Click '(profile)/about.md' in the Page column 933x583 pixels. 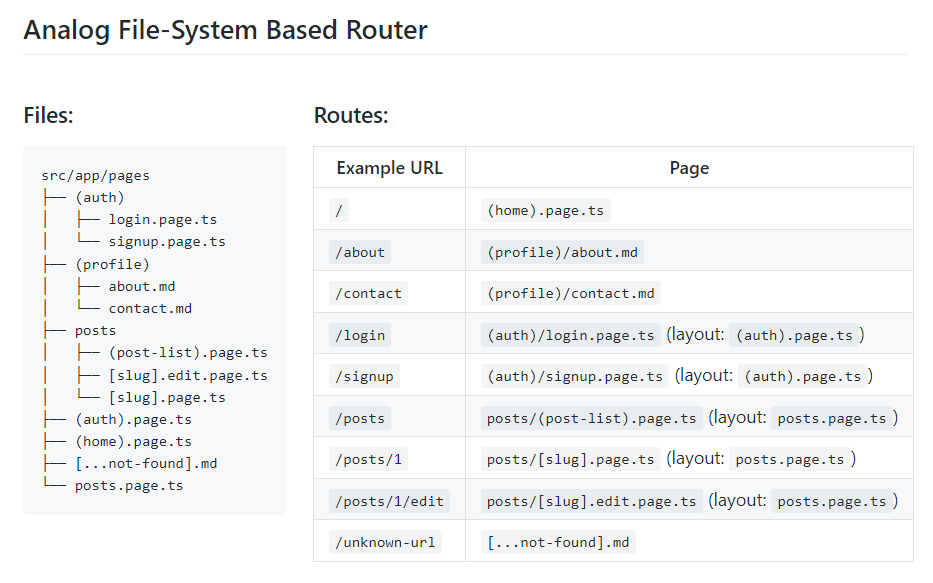pyautogui.click(x=562, y=252)
